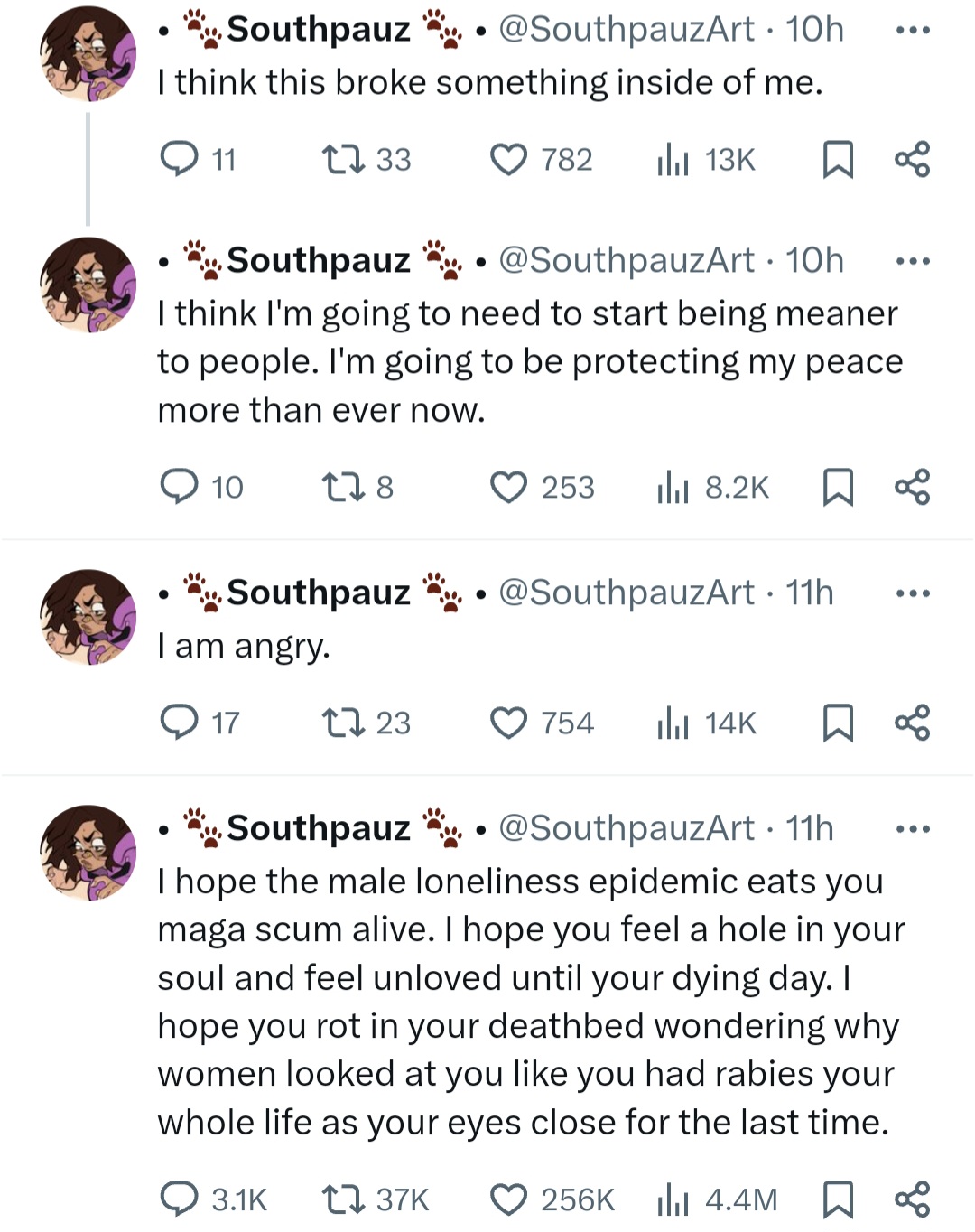This screenshot has width=975, height=1232.
Task: Retweet the tweet with 37K reposts
Action: (x=343, y=1199)
